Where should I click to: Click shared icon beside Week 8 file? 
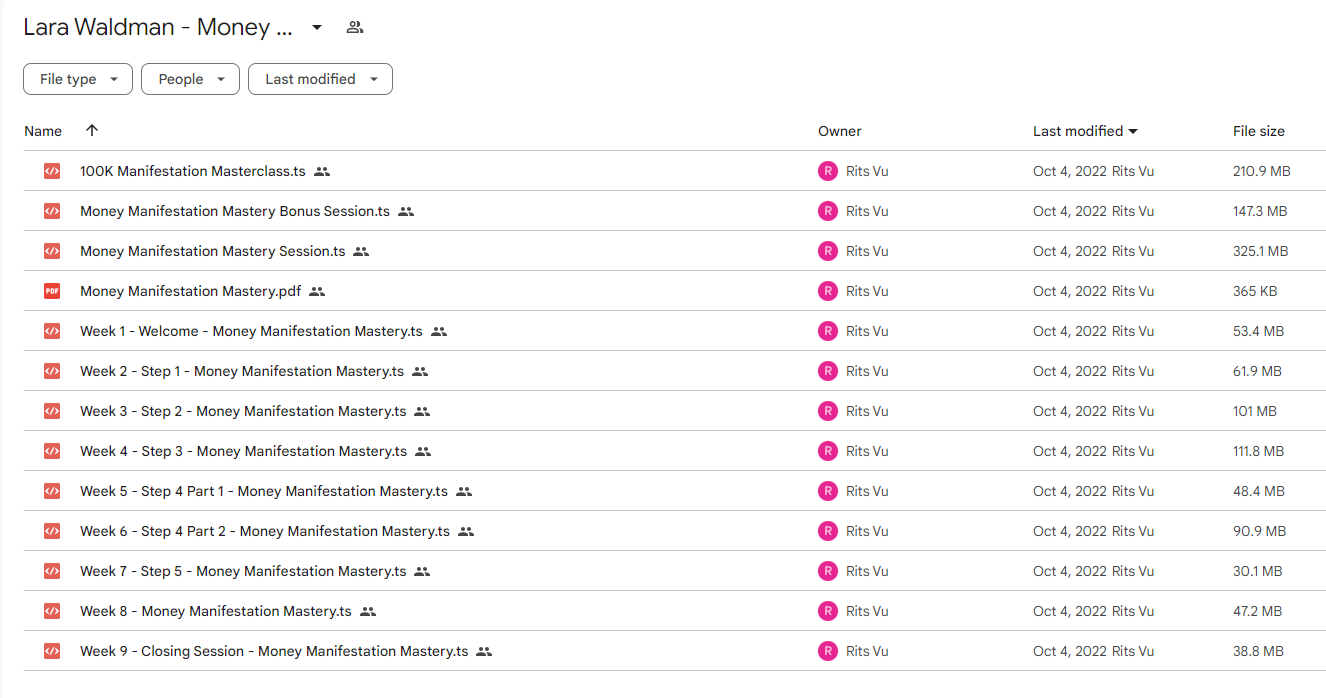(x=368, y=611)
